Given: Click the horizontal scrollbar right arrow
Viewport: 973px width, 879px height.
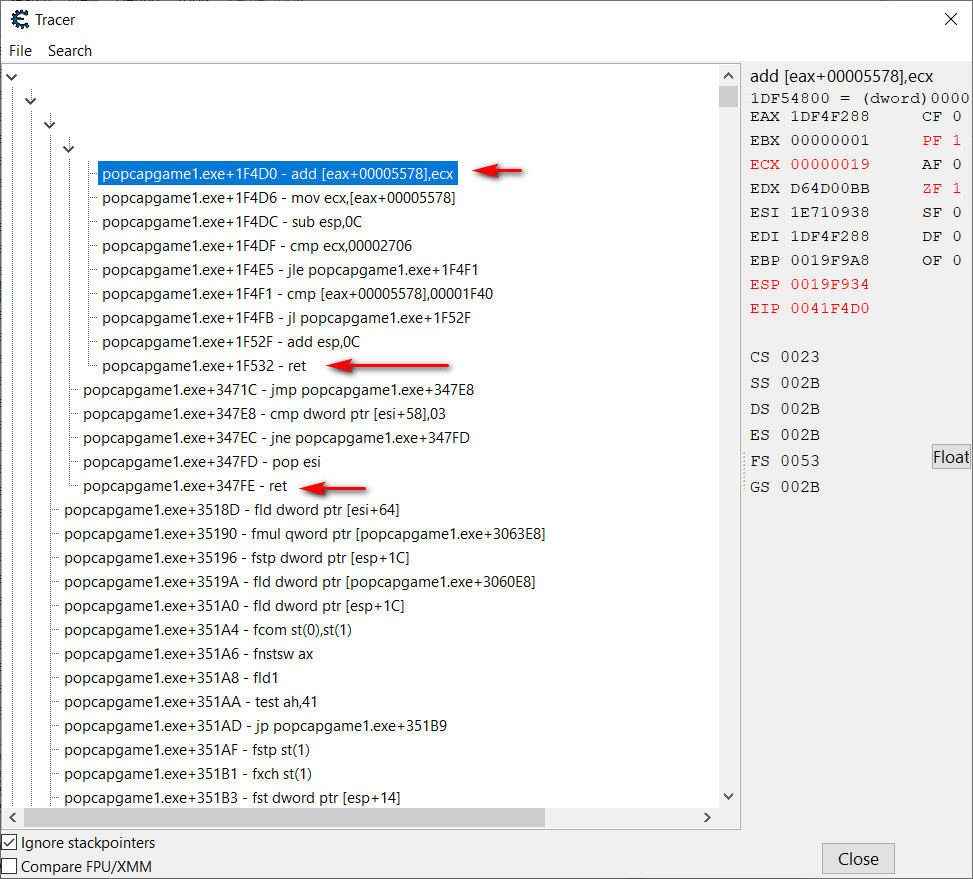Looking at the screenshot, I should [707, 818].
